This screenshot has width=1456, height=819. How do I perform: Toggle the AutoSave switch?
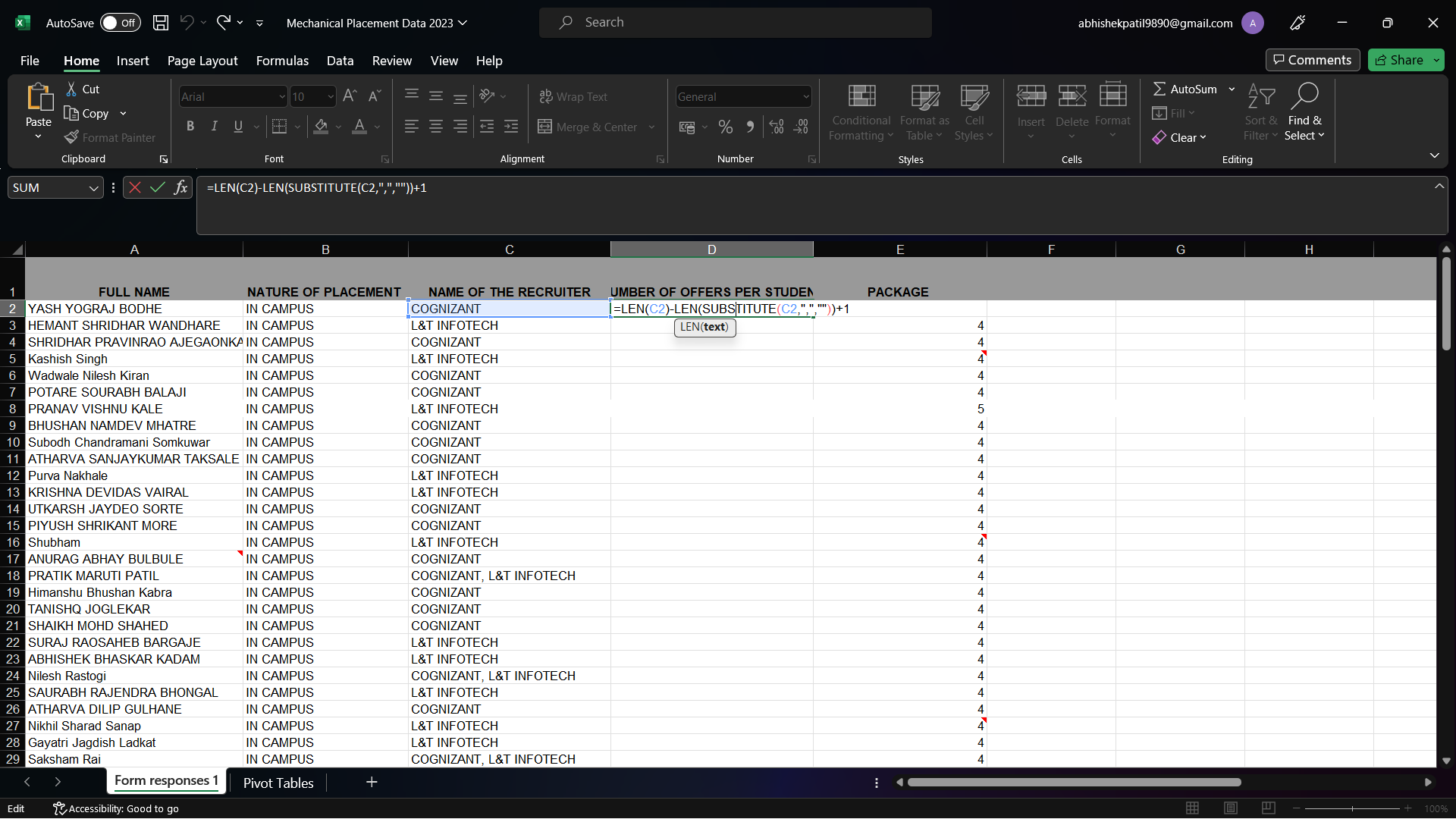click(120, 23)
